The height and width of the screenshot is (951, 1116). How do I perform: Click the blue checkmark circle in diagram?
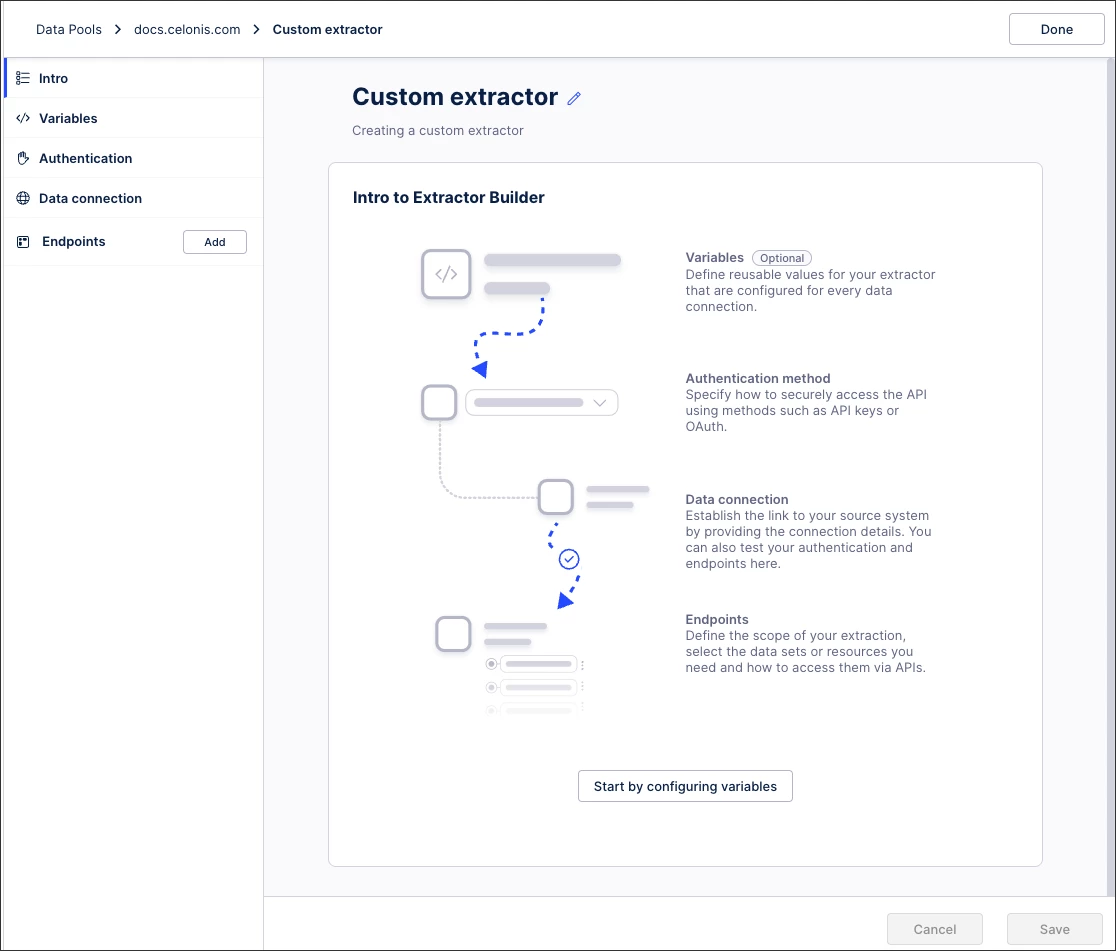(569, 559)
